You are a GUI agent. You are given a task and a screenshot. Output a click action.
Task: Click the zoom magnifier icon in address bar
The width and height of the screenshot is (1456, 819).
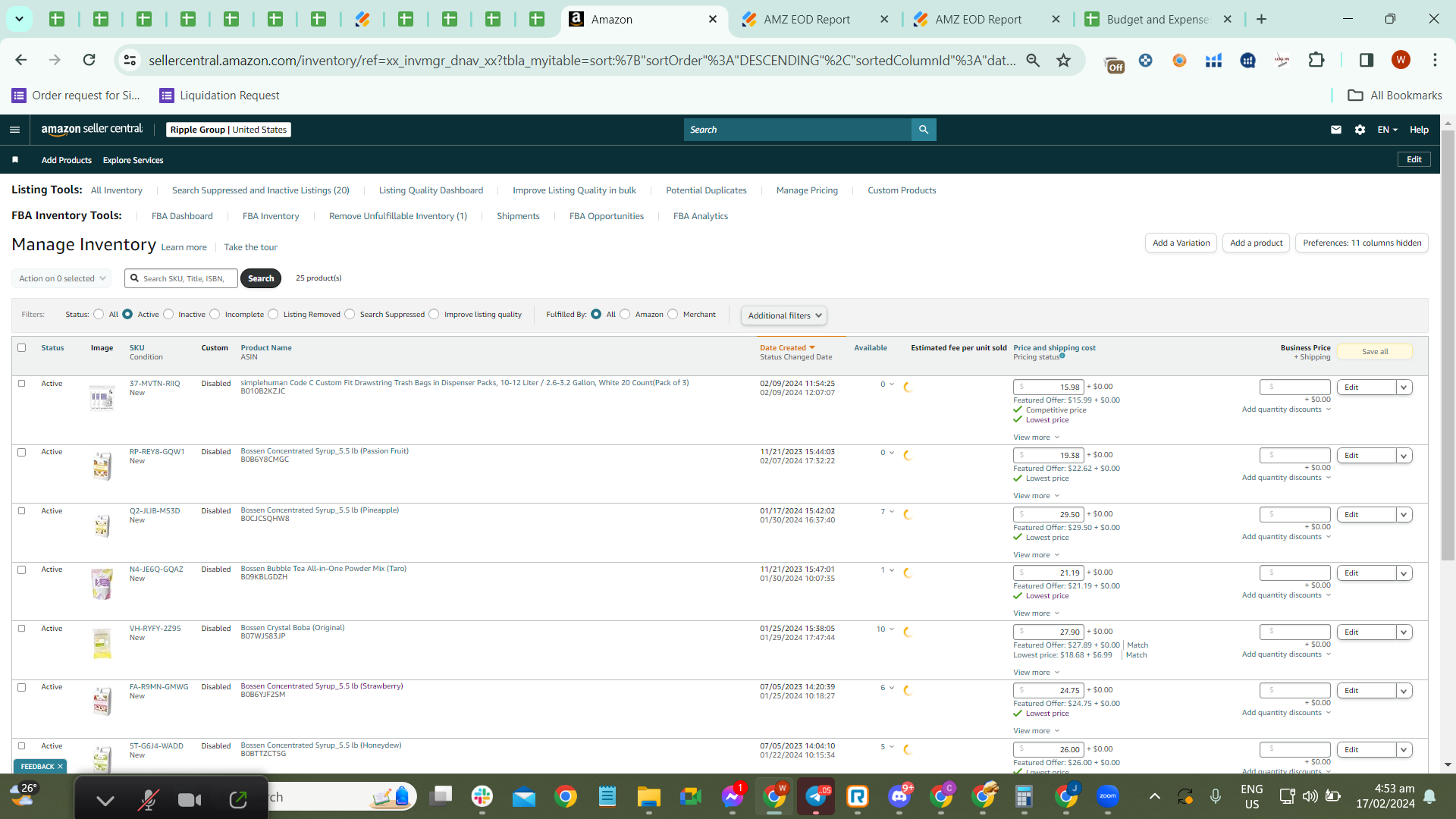point(1033,60)
